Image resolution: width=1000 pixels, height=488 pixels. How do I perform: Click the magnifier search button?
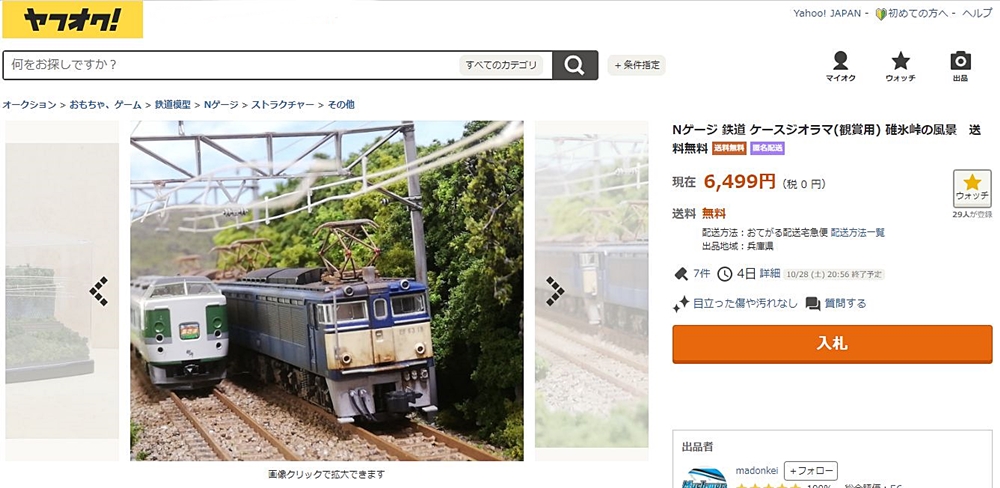click(575, 65)
